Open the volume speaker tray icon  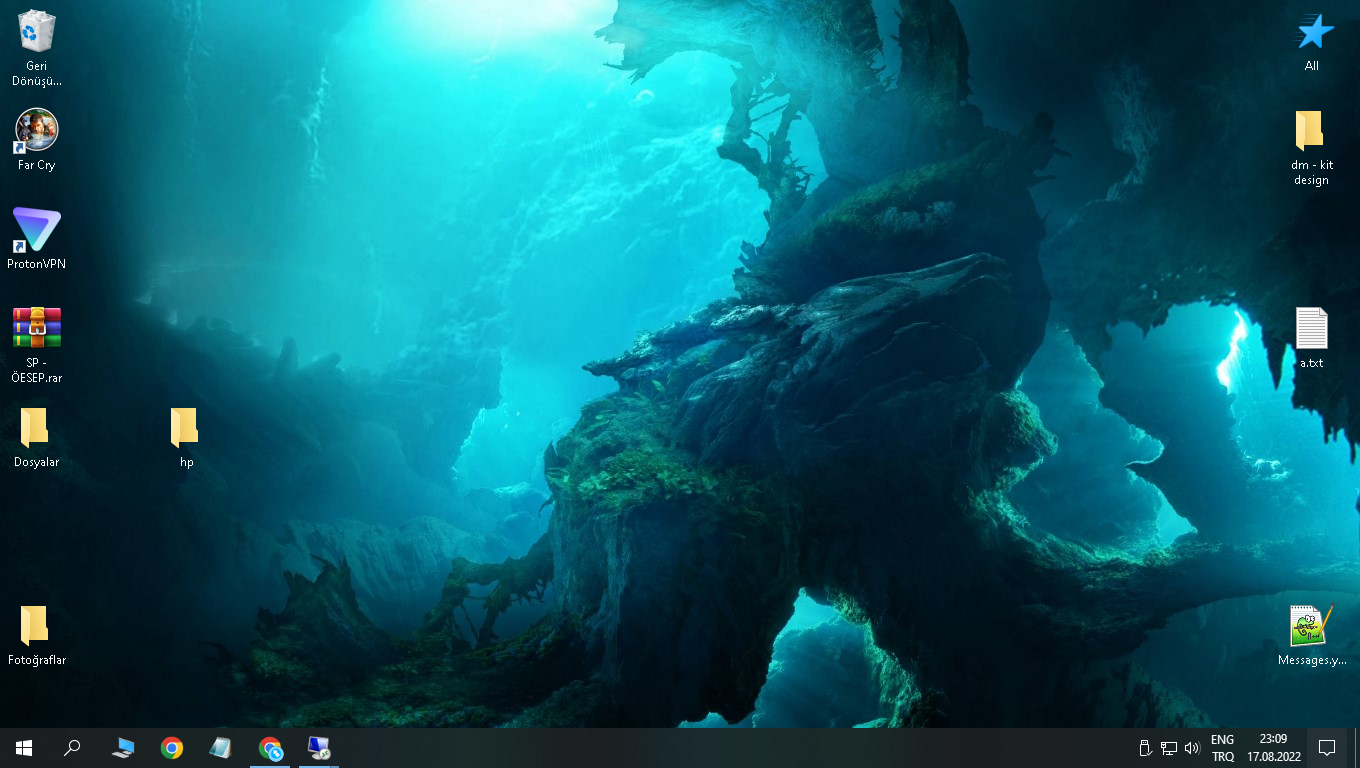[1191, 747]
